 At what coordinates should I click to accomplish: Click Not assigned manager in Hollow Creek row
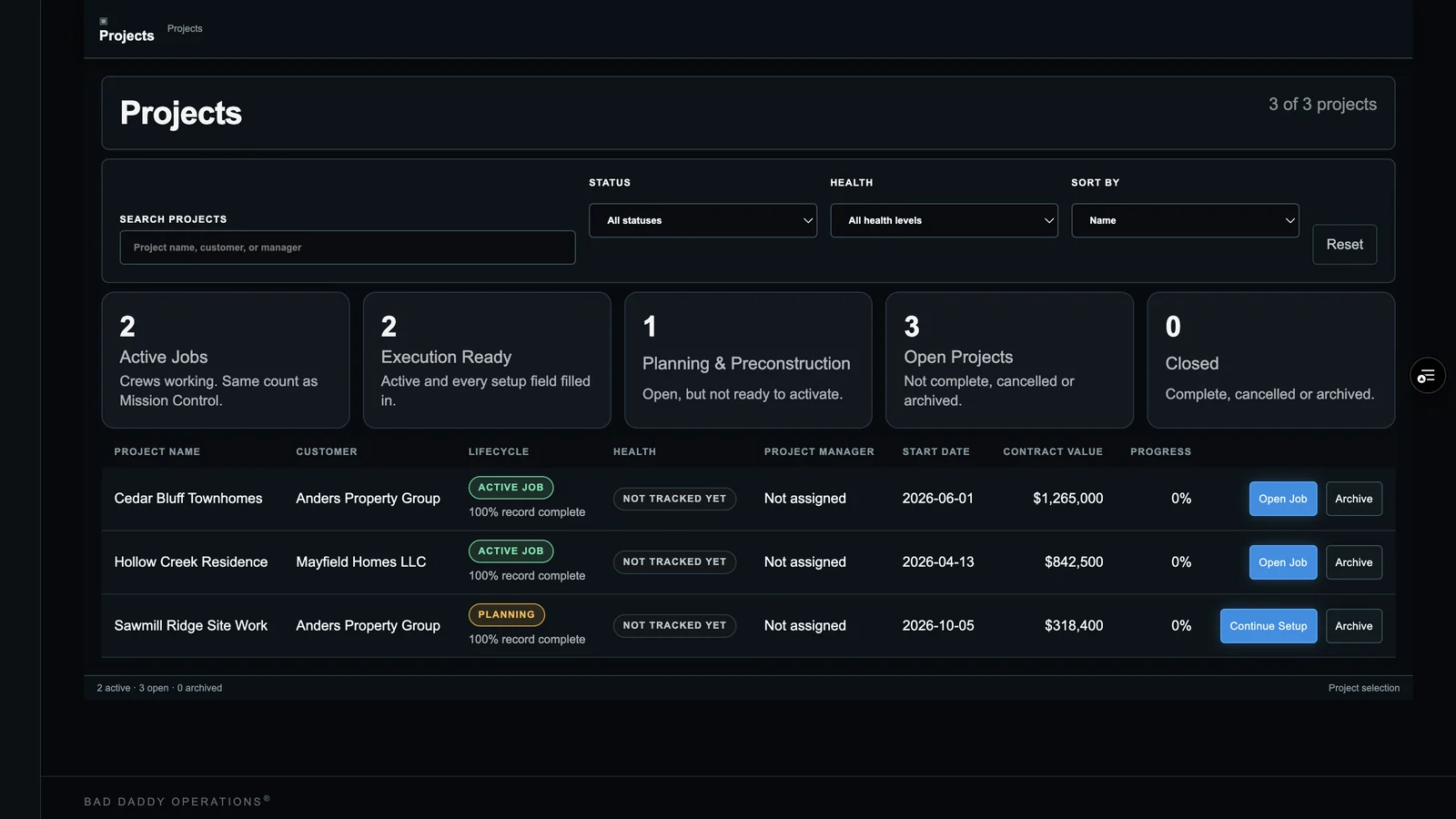point(804,562)
